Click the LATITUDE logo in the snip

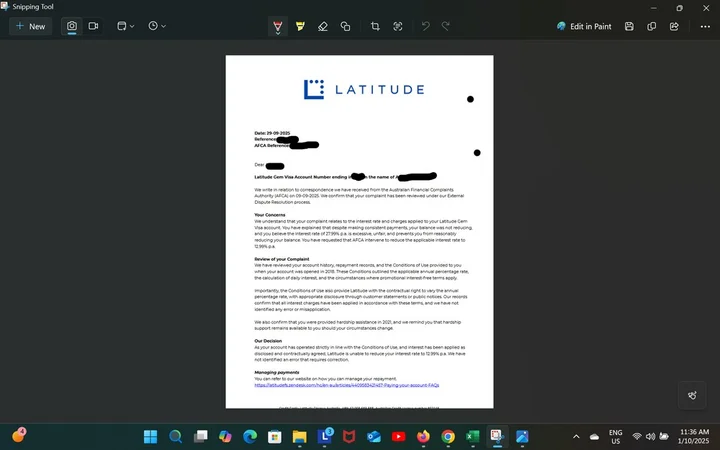[364, 89]
